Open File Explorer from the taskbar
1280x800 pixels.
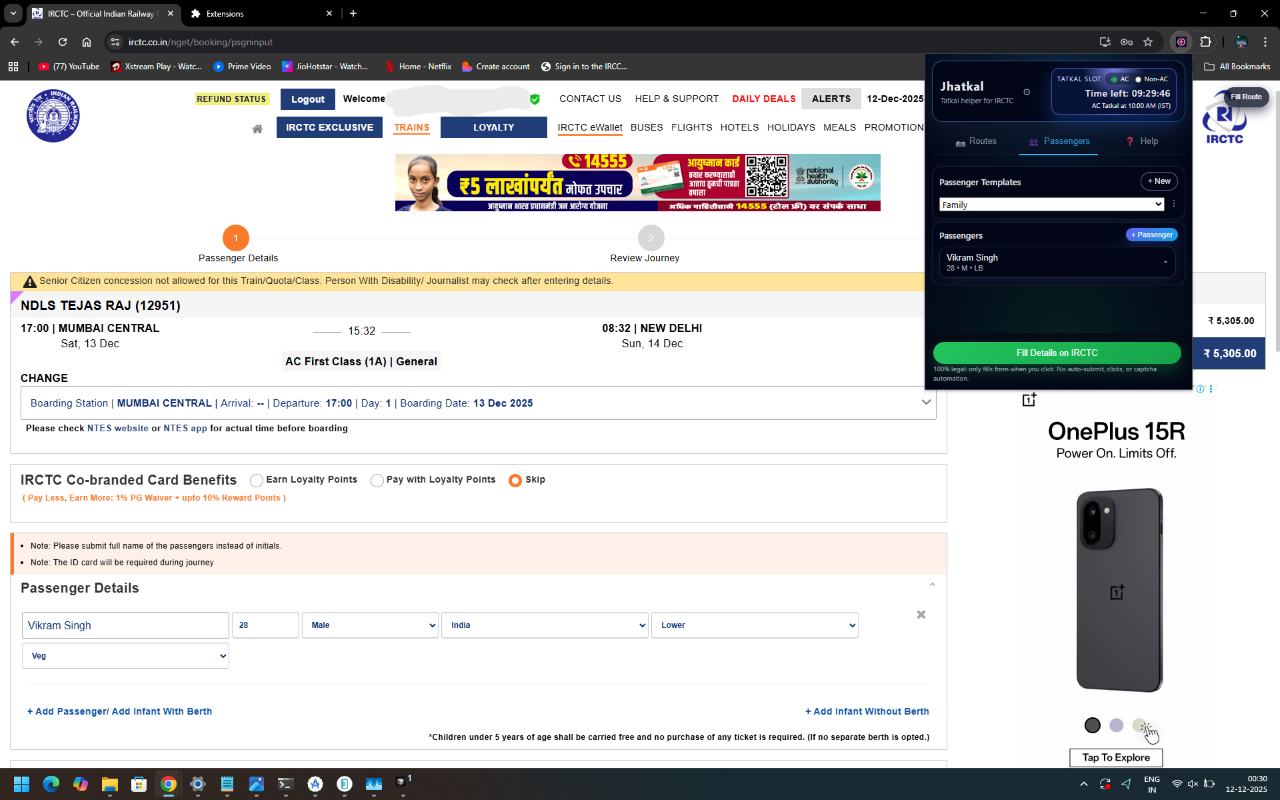[109, 784]
